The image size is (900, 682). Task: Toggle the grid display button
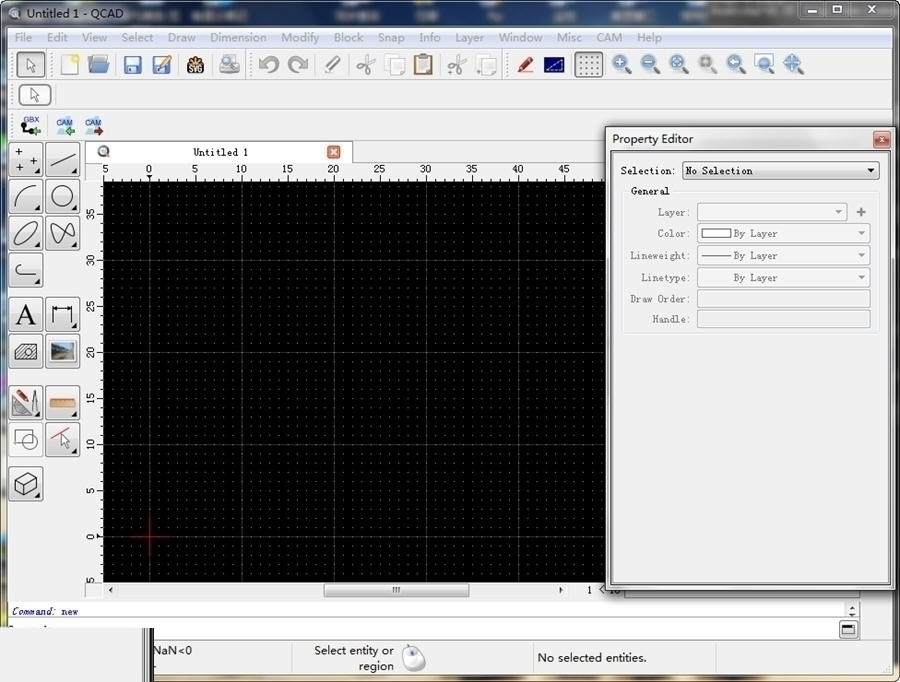tap(589, 65)
